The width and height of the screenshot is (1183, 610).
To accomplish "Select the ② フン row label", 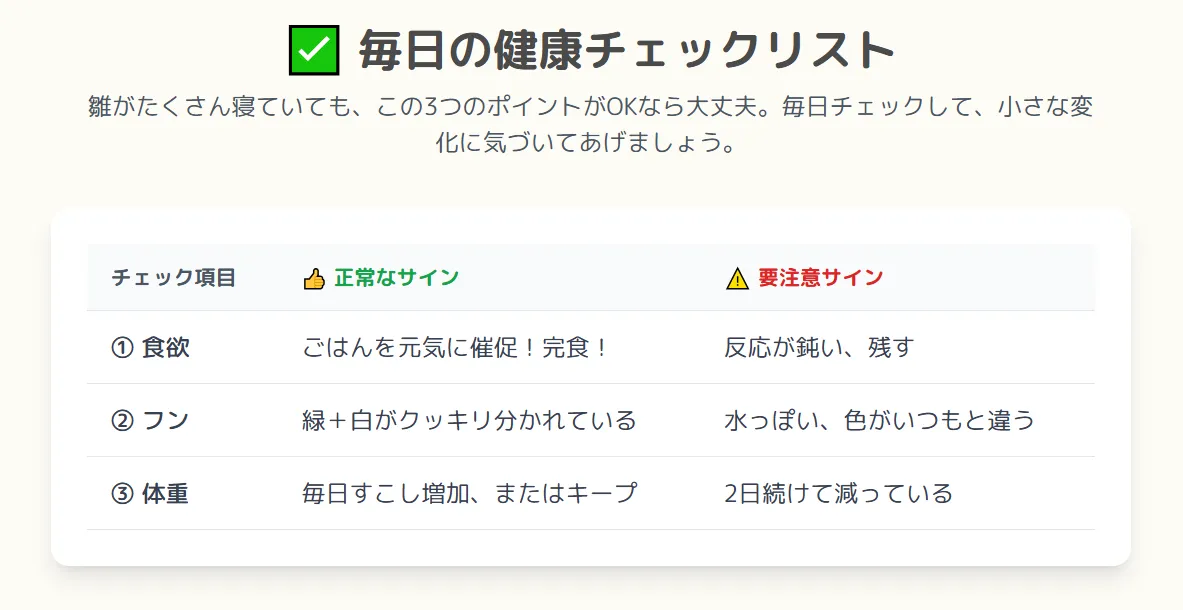I will click(x=151, y=421).
